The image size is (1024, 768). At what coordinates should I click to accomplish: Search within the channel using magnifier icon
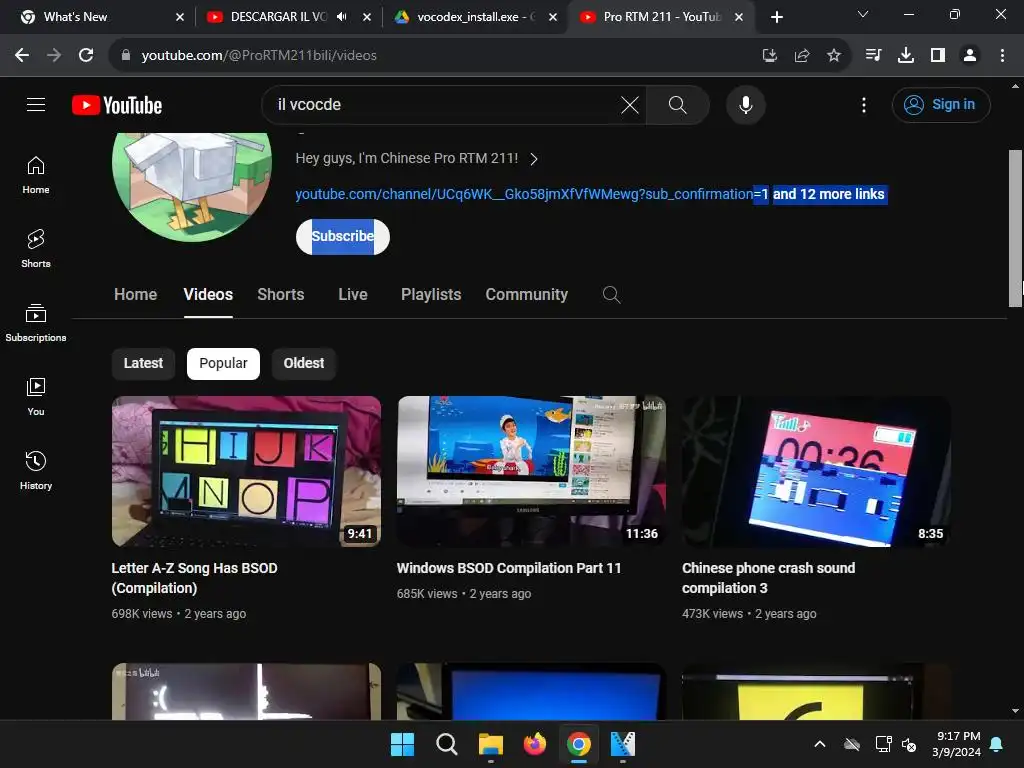click(x=611, y=295)
